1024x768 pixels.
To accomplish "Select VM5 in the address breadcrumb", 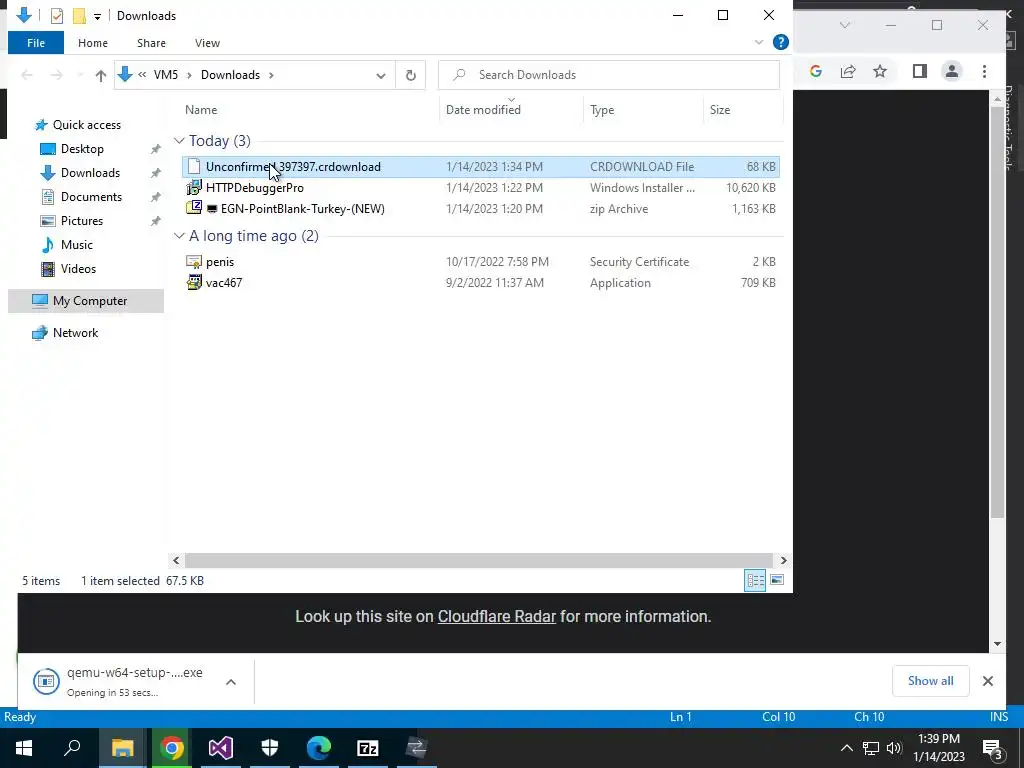I will tap(166, 75).
